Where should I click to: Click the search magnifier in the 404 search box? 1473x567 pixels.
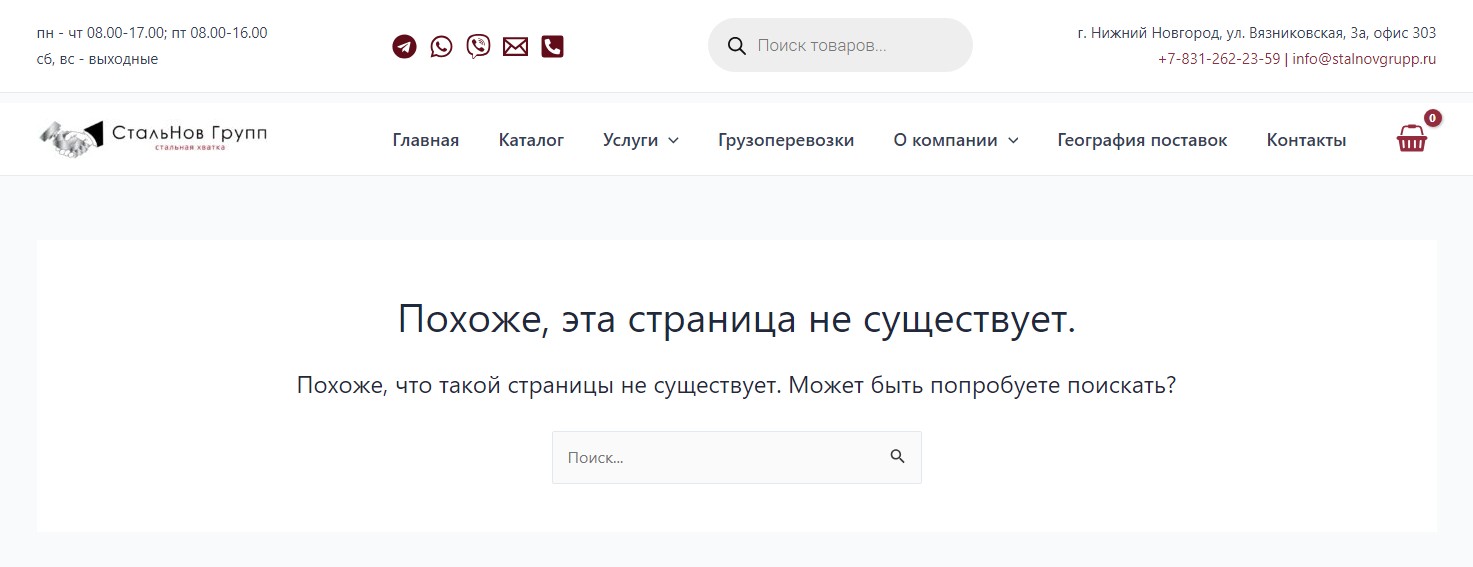coord(897,456)
